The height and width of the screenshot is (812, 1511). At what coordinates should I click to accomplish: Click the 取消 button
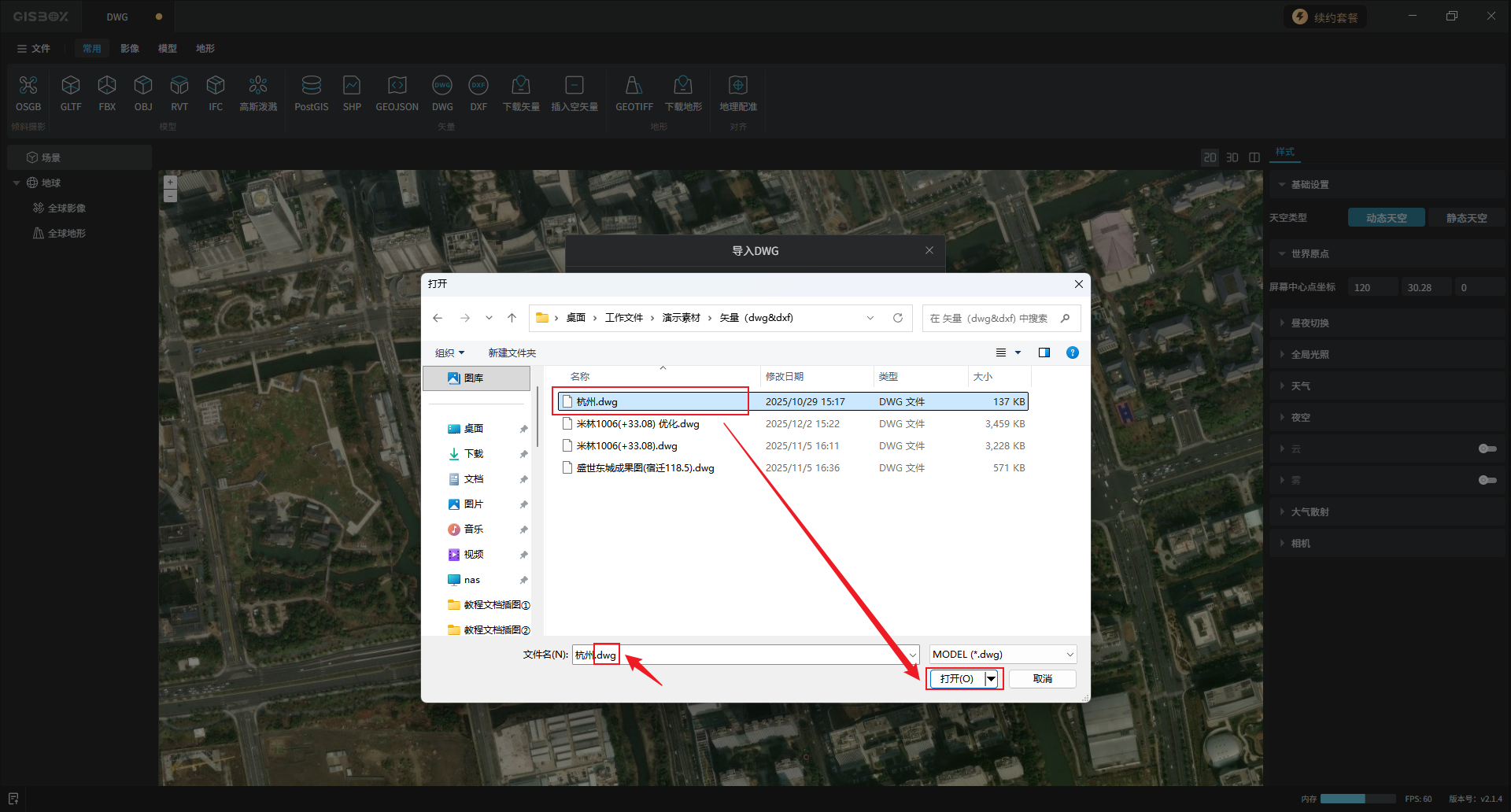click(x=1042, y=679)
